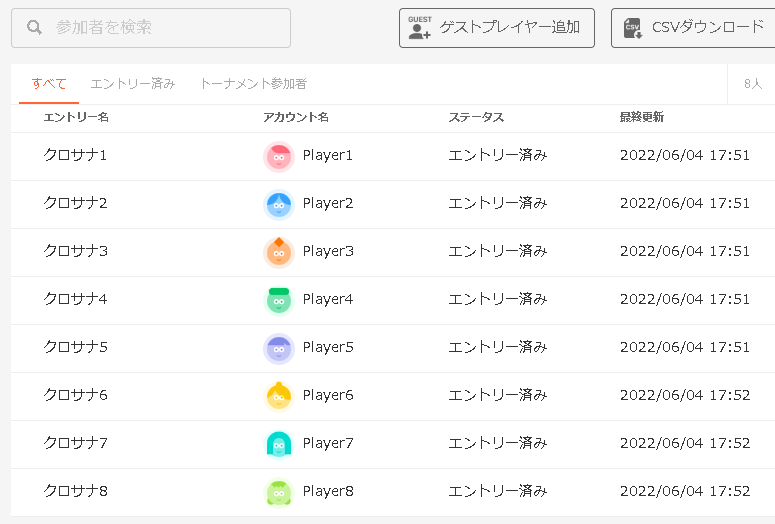The width and height of the screenshot is (775, 524).
Task: Click Player2's blue avatar icon
Action: 279,204
